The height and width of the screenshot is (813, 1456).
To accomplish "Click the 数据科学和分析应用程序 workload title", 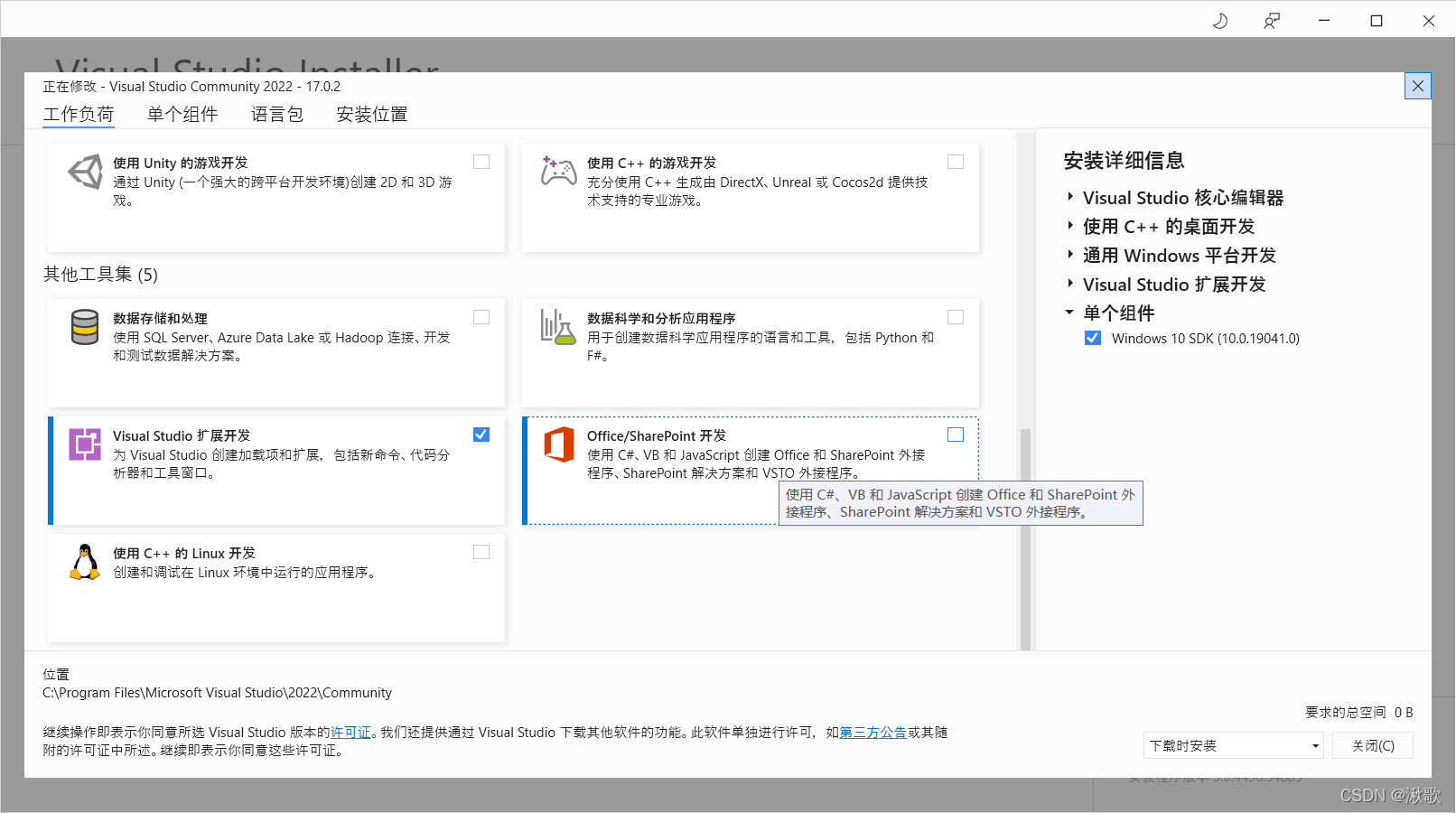I will coord(661,318).
